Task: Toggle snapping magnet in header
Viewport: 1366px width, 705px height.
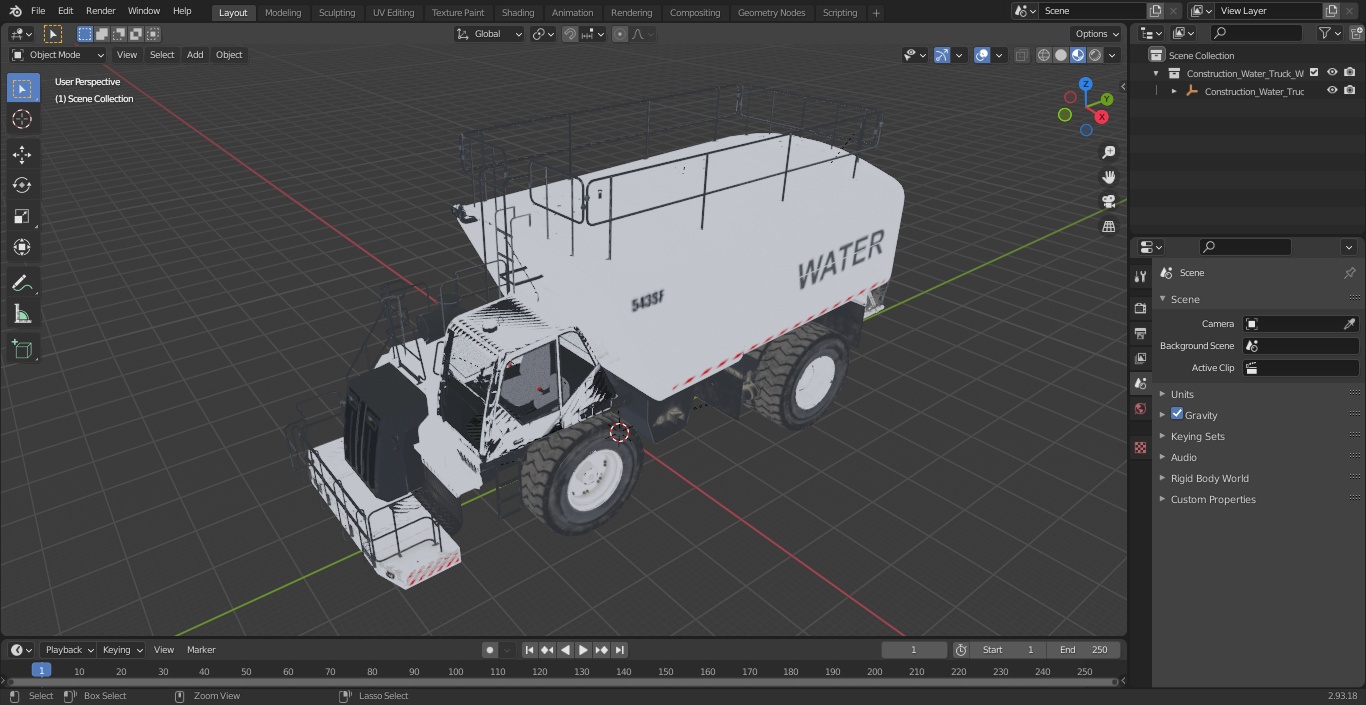Action: pyautogui.click(x=570, y=34)
